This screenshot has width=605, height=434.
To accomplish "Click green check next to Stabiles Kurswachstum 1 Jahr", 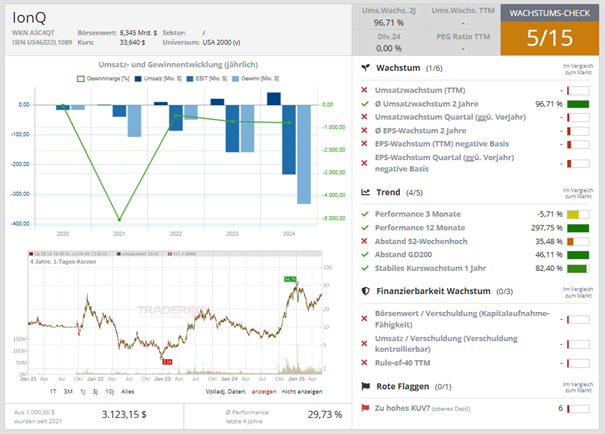I will (x=365, y=268).
